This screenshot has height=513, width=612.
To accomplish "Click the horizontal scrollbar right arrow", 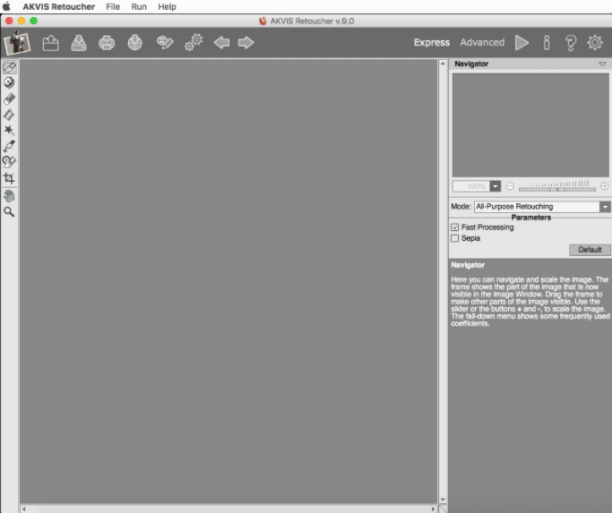I will click(x=433, y=509).
